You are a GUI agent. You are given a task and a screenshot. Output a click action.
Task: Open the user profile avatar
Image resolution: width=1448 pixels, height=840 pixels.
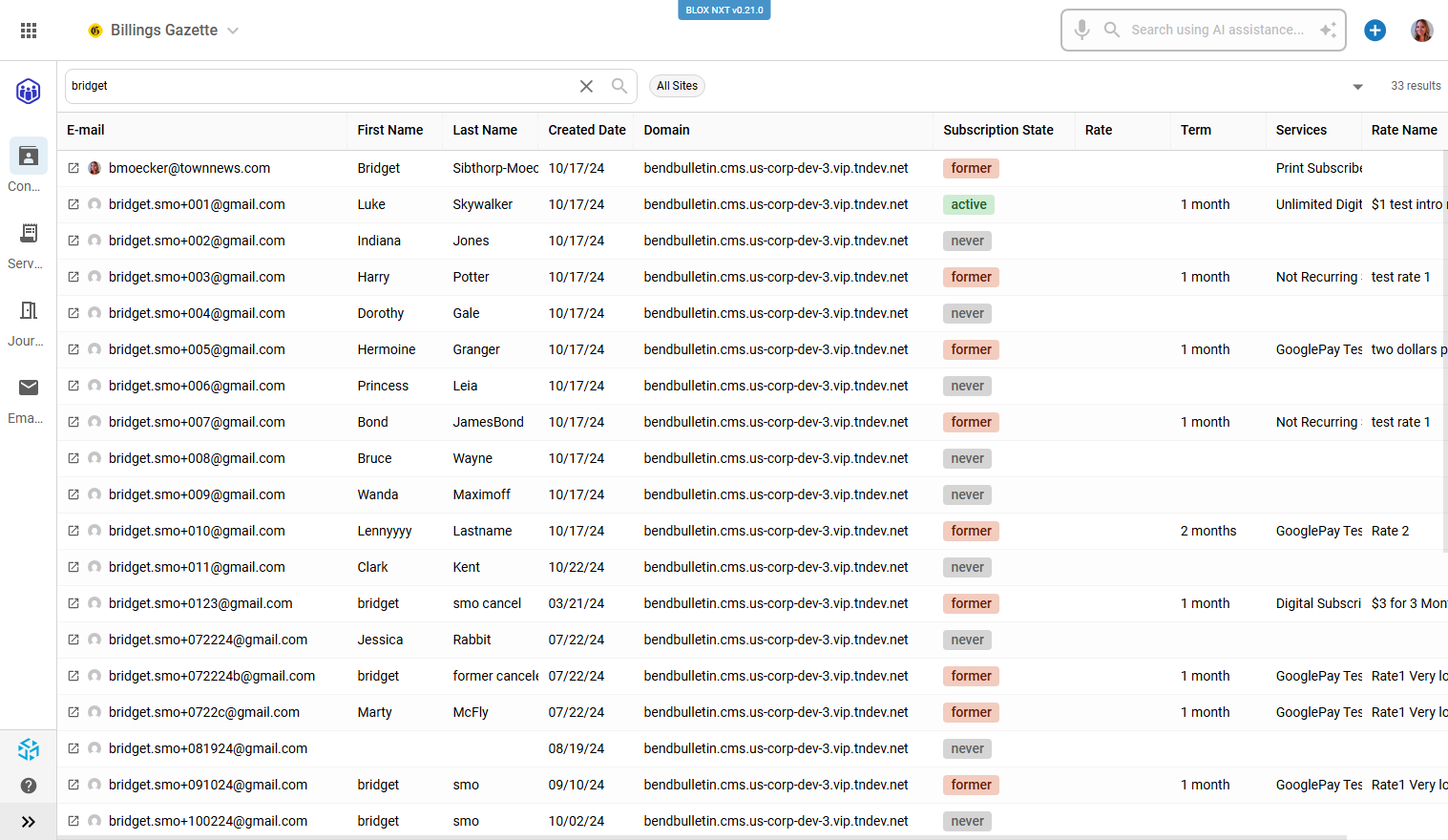[1421, 31]
